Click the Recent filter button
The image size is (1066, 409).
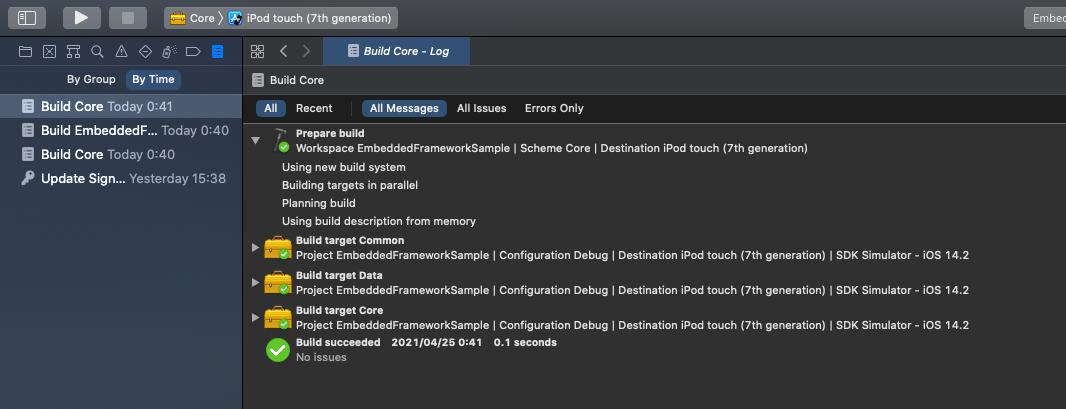[314, 108]
